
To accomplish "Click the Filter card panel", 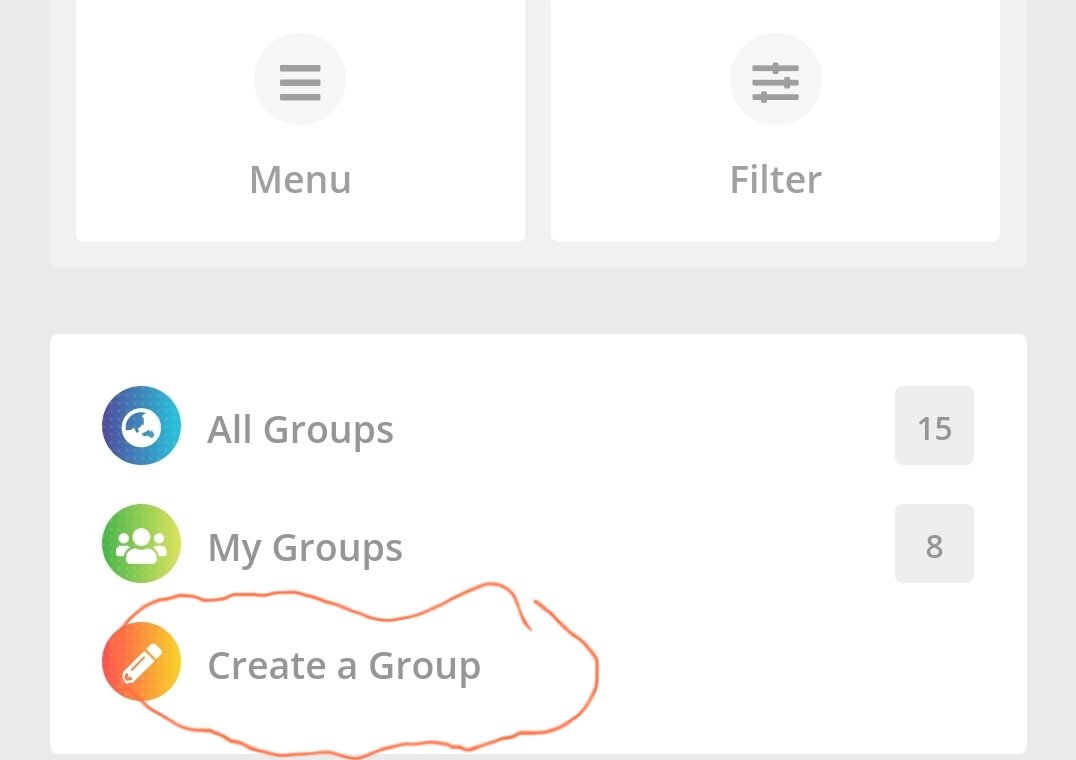I will pos(775,121).
